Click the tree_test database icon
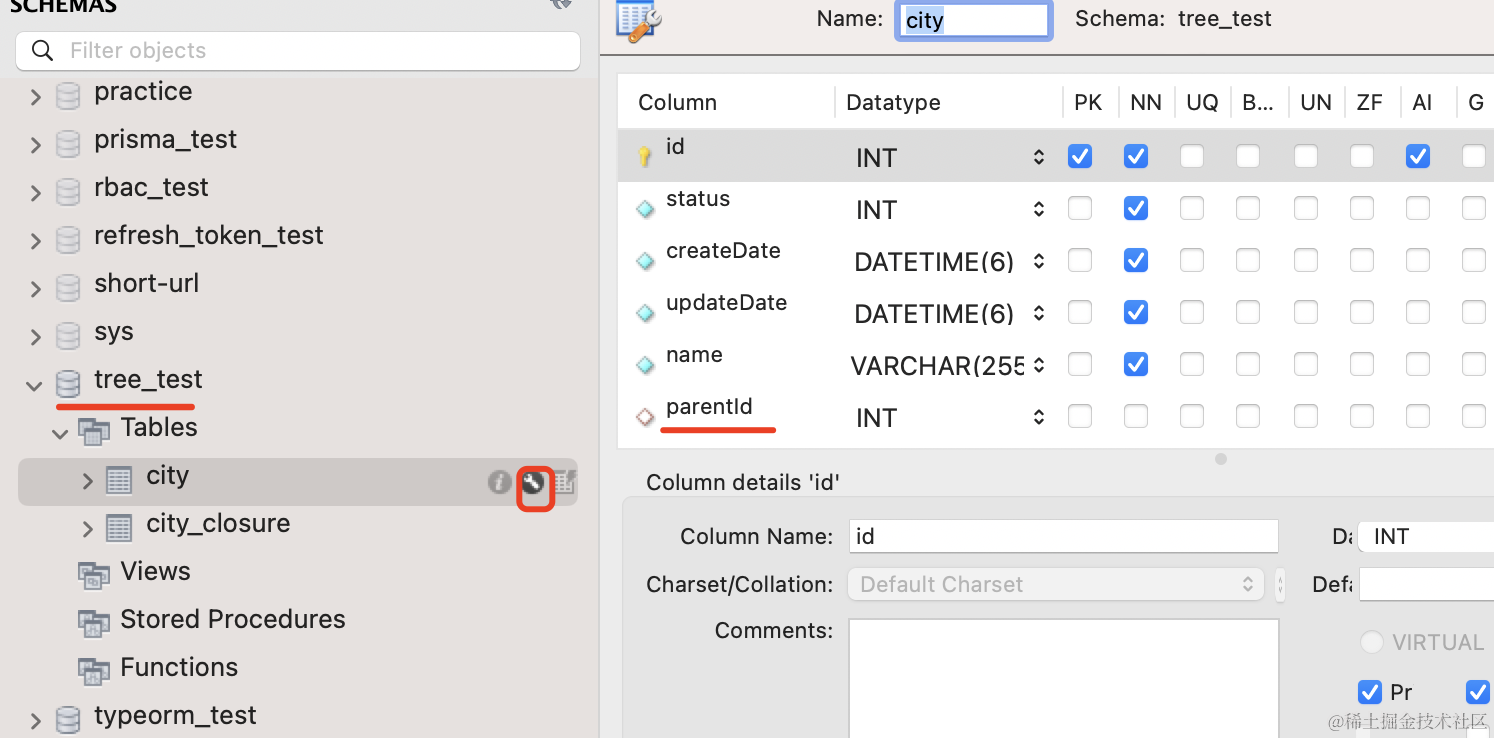 click(68, 384)
